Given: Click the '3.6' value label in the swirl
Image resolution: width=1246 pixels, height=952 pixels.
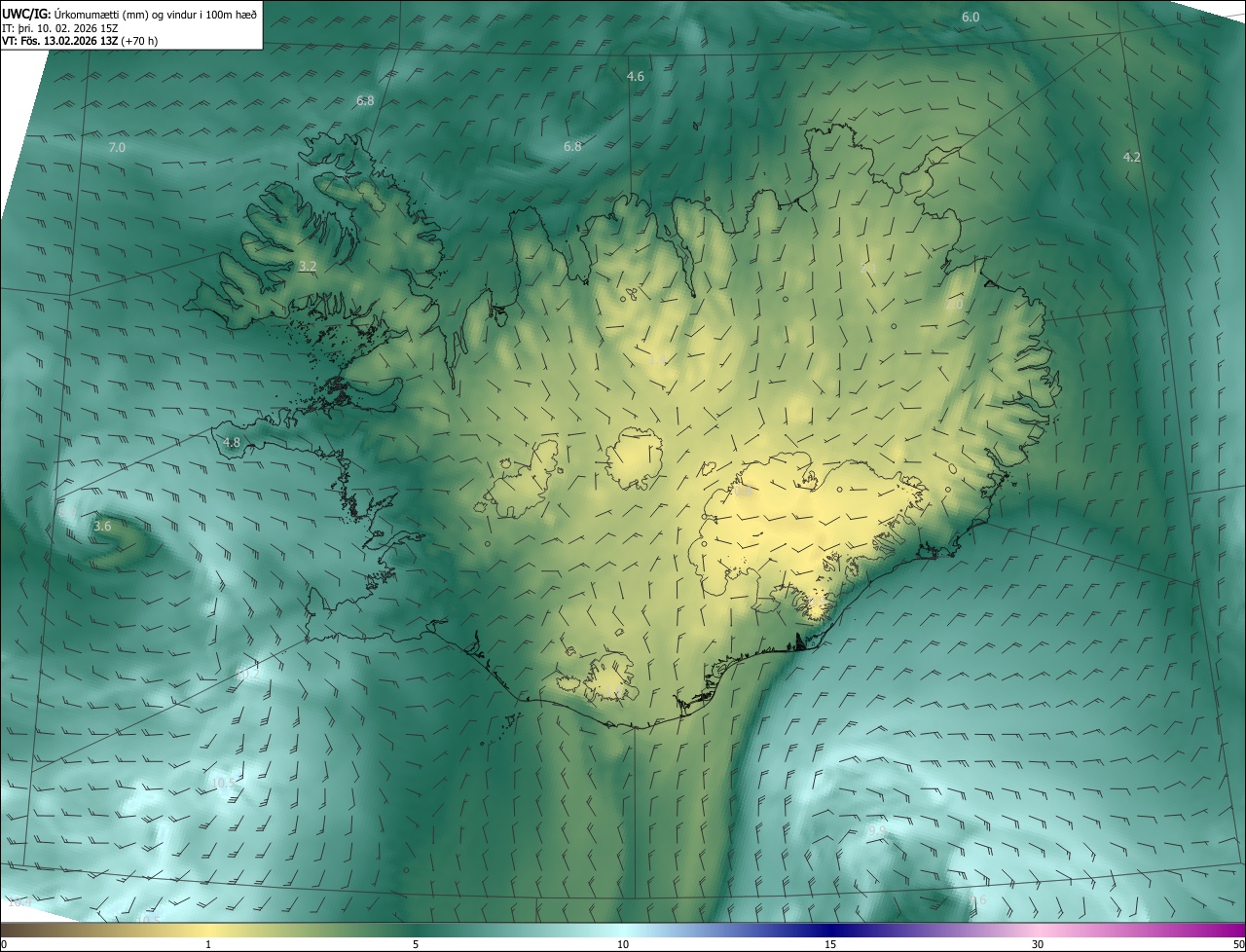Looking at the screenshot, I should 102,526.
